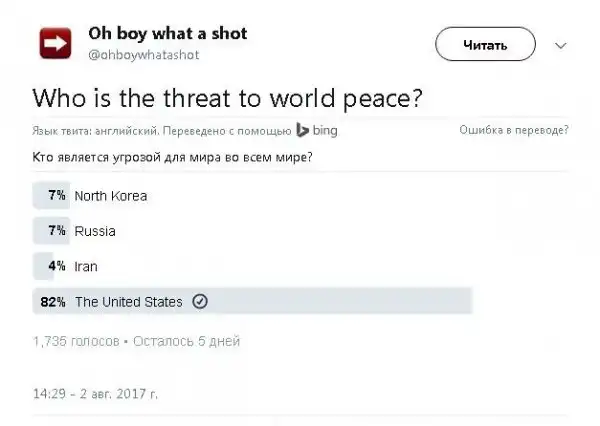Open the Oh boy what a shot profile name
Image resolution: width=600 pixels, height=426 pixels.
coord(175,33)
